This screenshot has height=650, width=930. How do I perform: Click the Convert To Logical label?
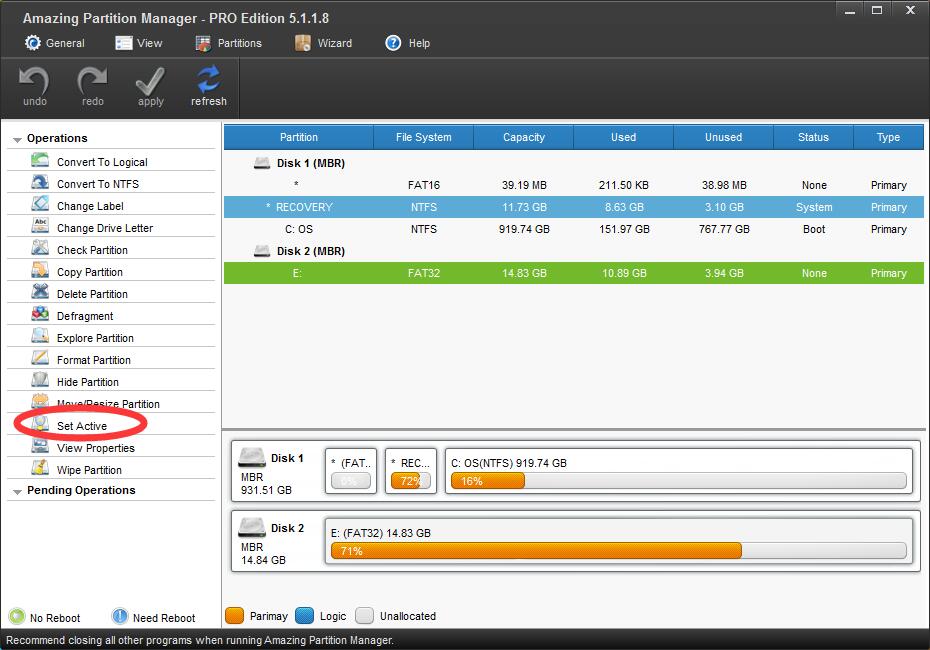102,162
